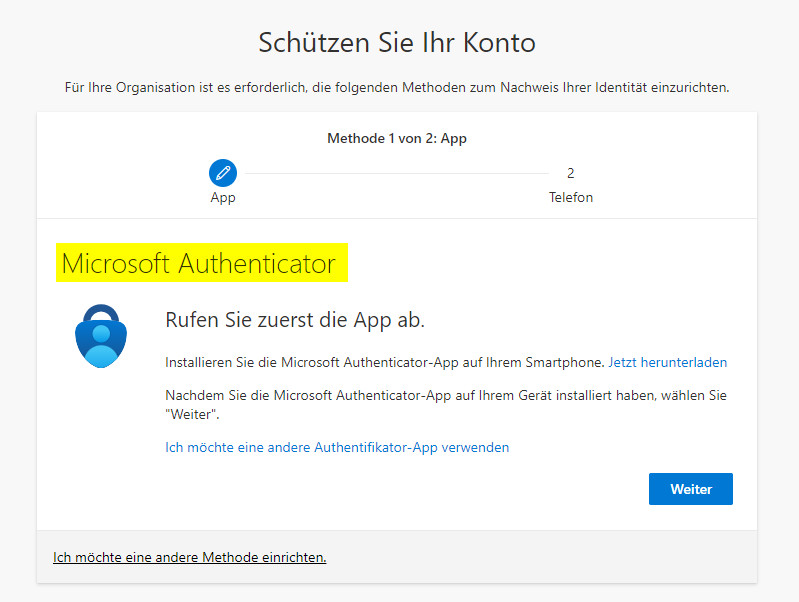Click the progress line between both steps
The image size is (799, 602).
click(396, 173)
